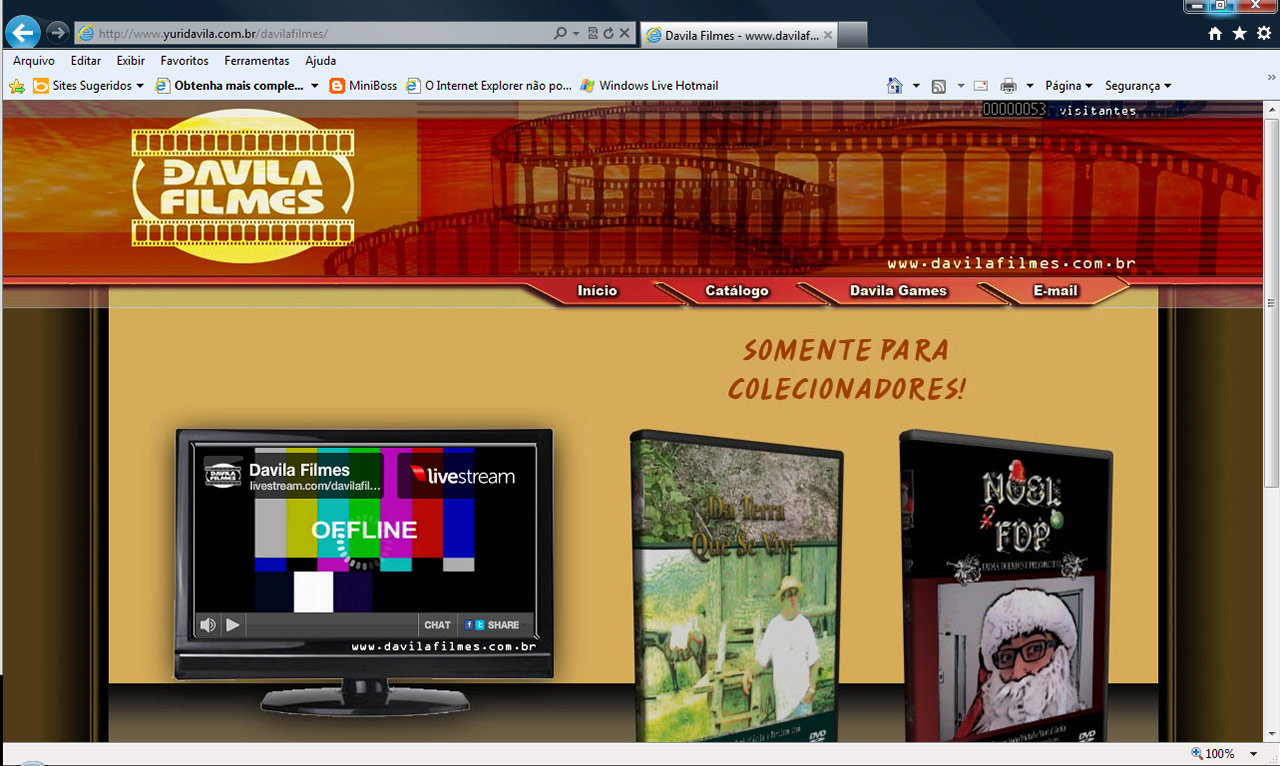Open the Editar menu
Screen dimensions: 1280x766
coord(86,61)
